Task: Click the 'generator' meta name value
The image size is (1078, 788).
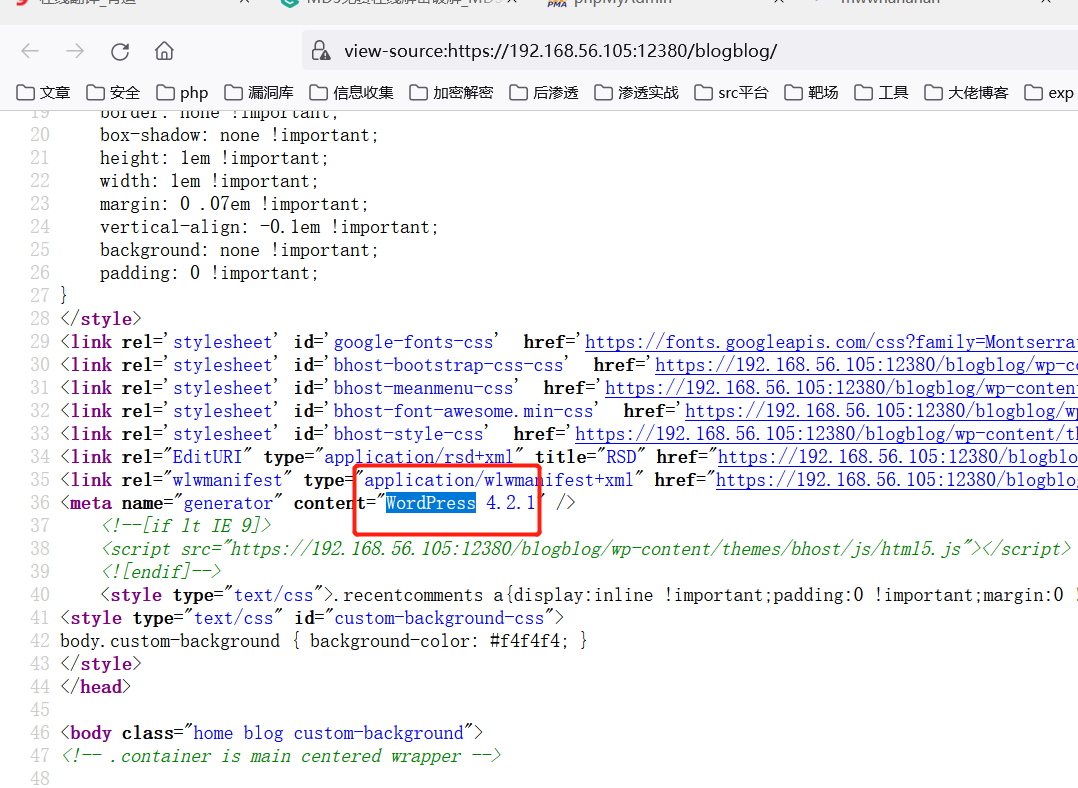Action: (228, 503)
